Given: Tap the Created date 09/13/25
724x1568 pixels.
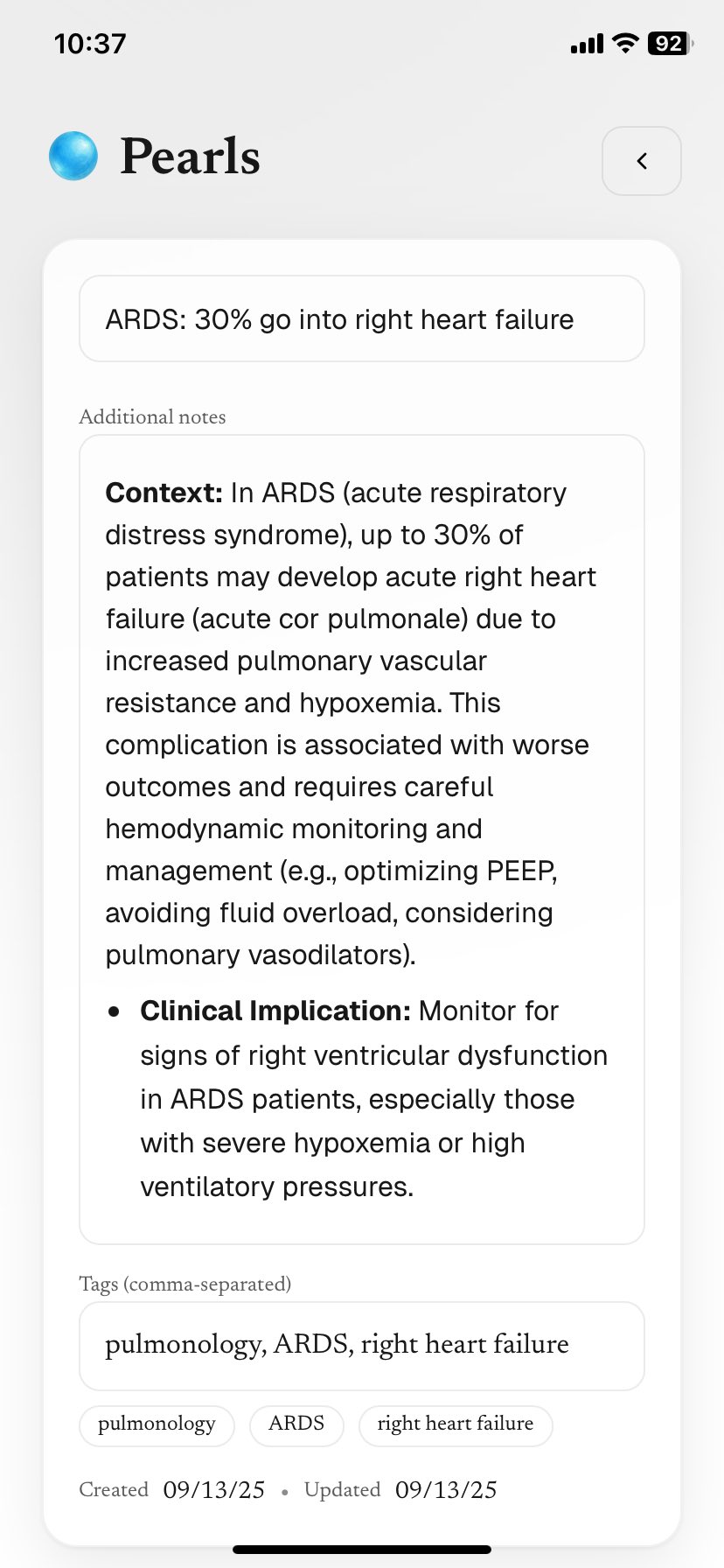Looking at the screenshot, I should click(214, 1490).
